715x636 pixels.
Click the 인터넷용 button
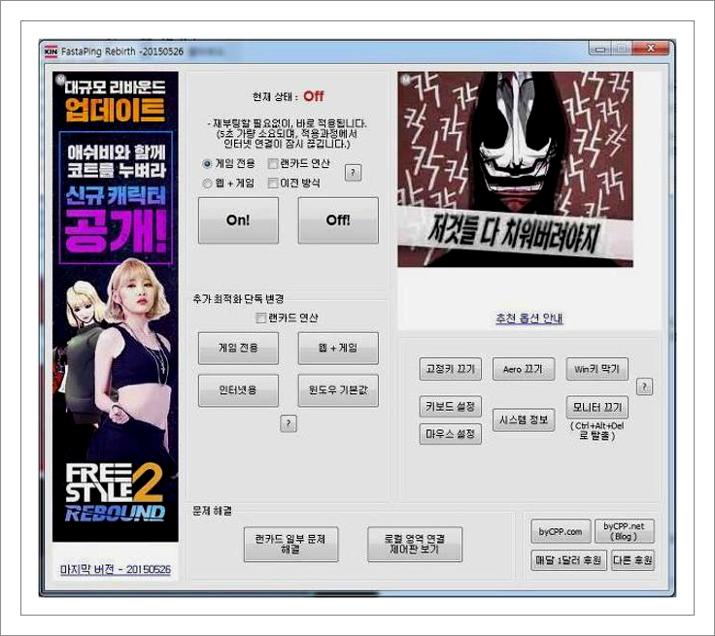tap(238, 390)
